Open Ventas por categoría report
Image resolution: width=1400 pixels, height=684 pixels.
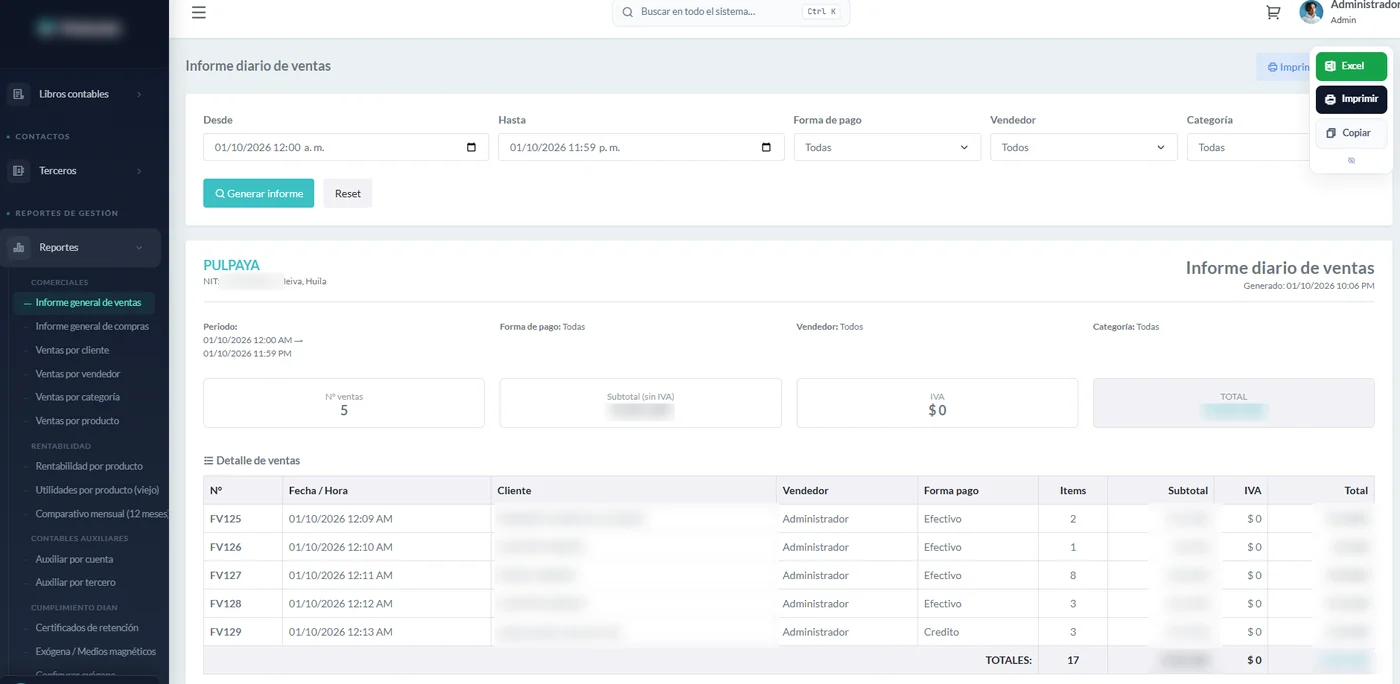tap(78, 398)
